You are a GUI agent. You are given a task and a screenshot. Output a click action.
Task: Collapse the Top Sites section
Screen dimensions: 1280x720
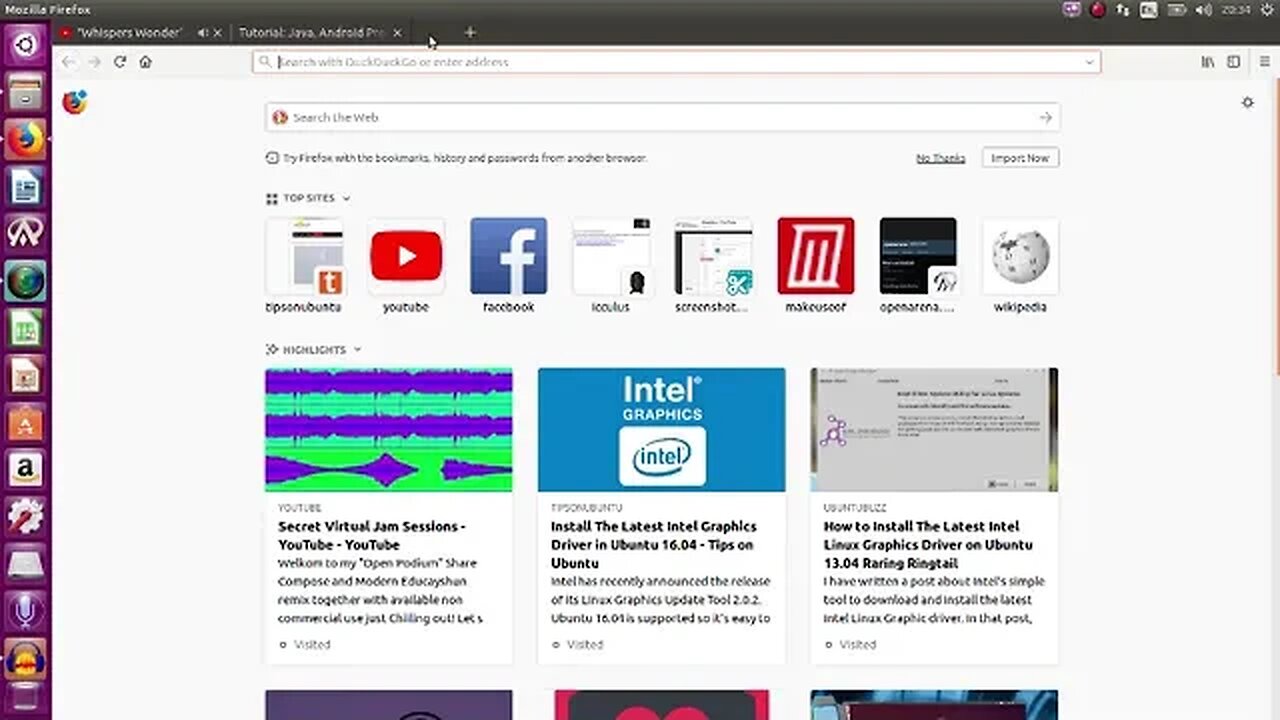(x=346, y=198)
